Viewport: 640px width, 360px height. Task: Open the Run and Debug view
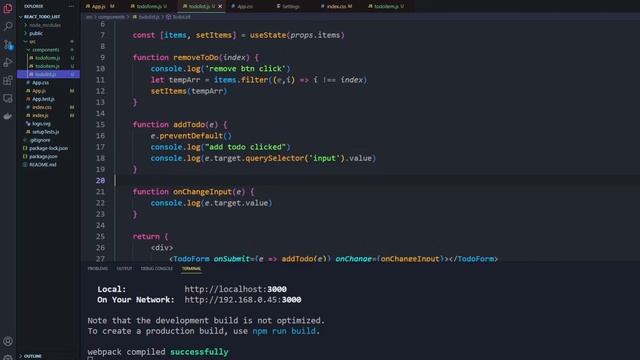click(8, 62)
